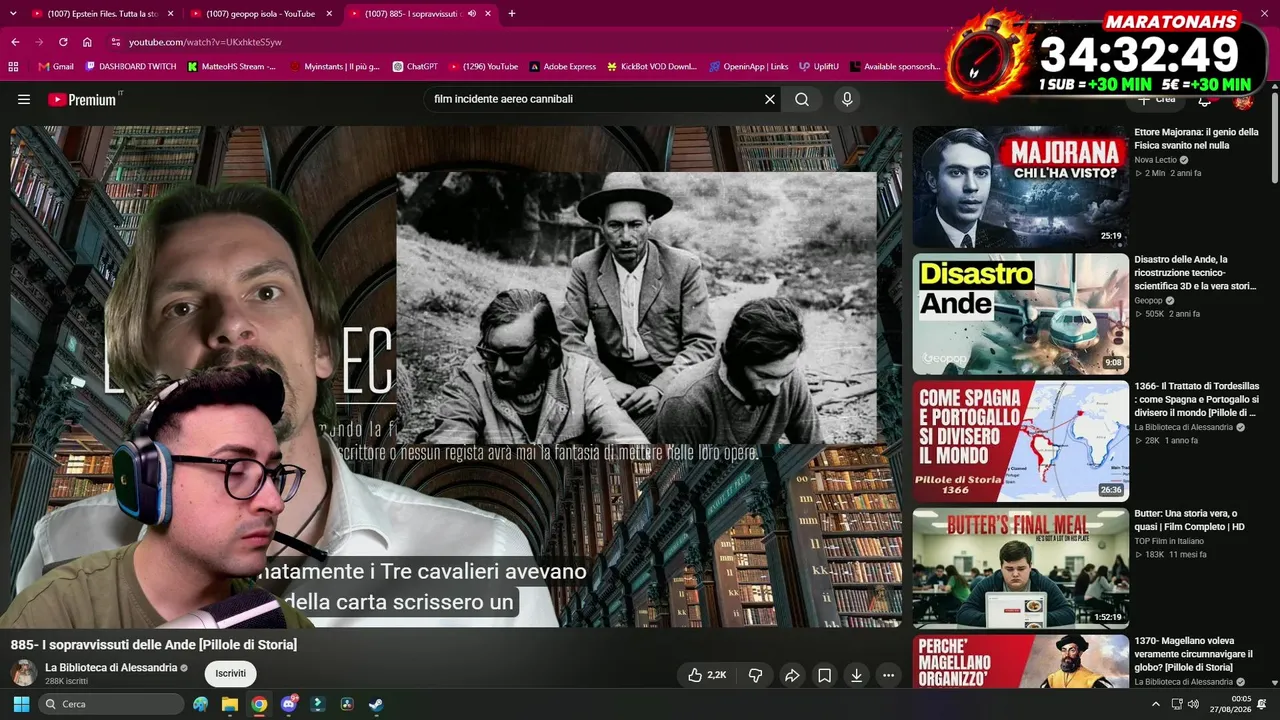Open KickBot VOD Downloader bookmark
Image resolution: width=1280 pixels, height=720 pixels.
point(652,67)
